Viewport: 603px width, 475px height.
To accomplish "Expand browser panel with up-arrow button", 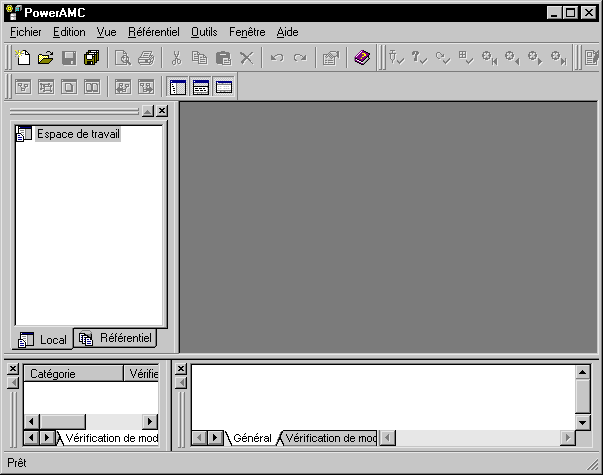I will [148, 111].
